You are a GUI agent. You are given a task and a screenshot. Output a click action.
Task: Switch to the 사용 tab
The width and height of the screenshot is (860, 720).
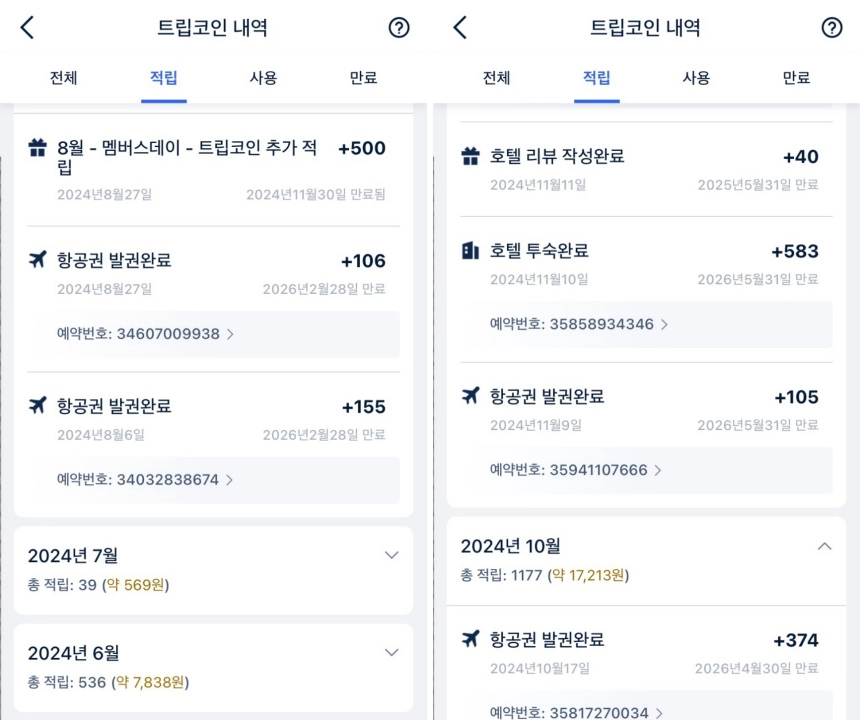(x=263, y=77)
